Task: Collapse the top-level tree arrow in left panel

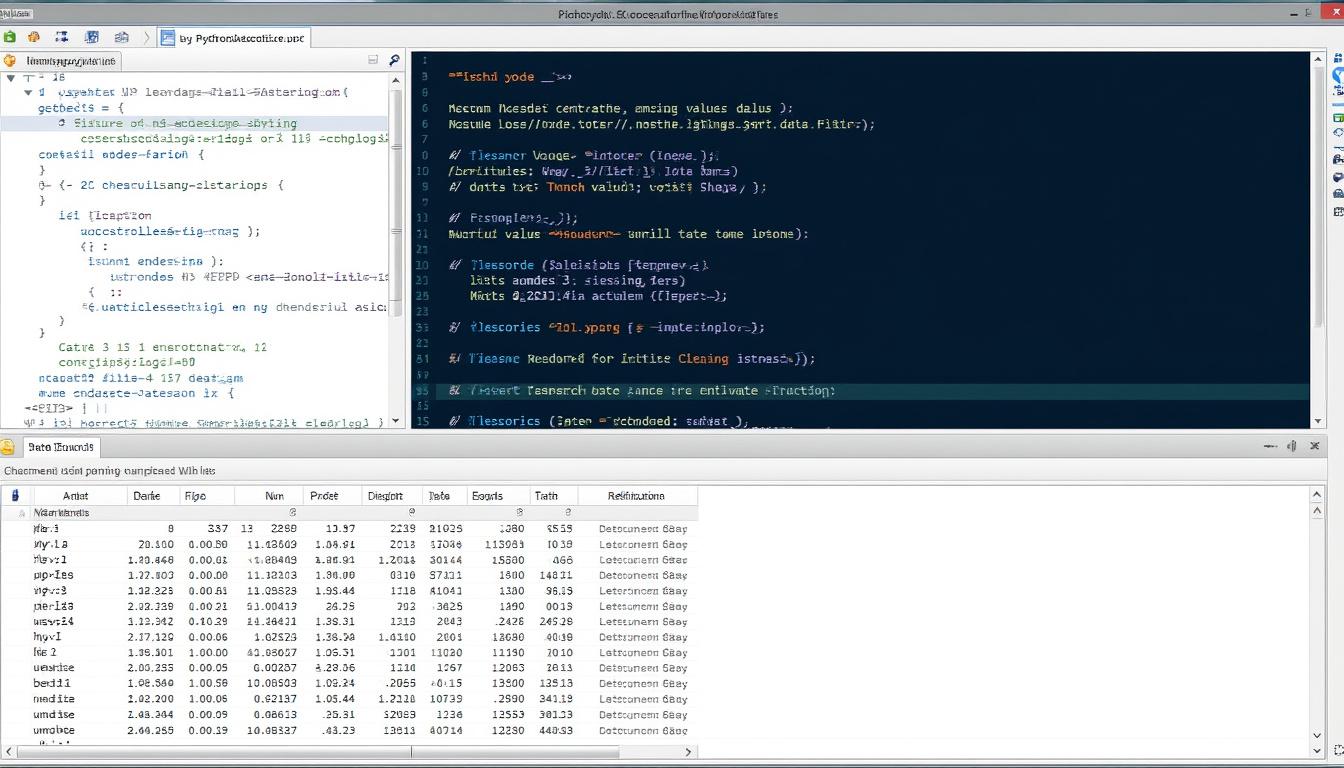Action: coord(11,77)
